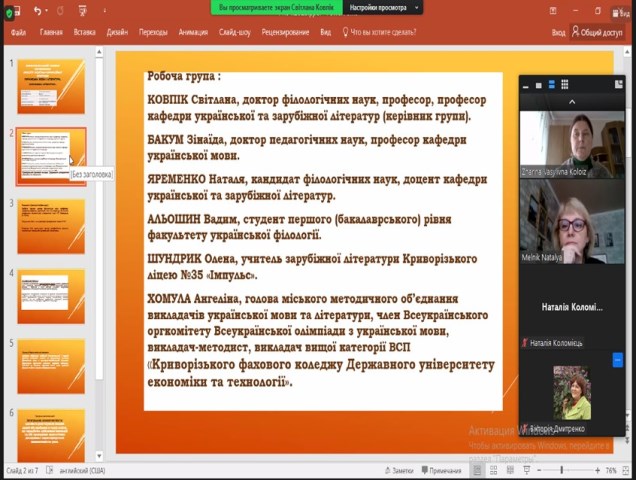This screenshot has height=480, width=636.
Task: Click the blue more-options button on Вікторія Дмитренко tile
Action: coord(618,360)
